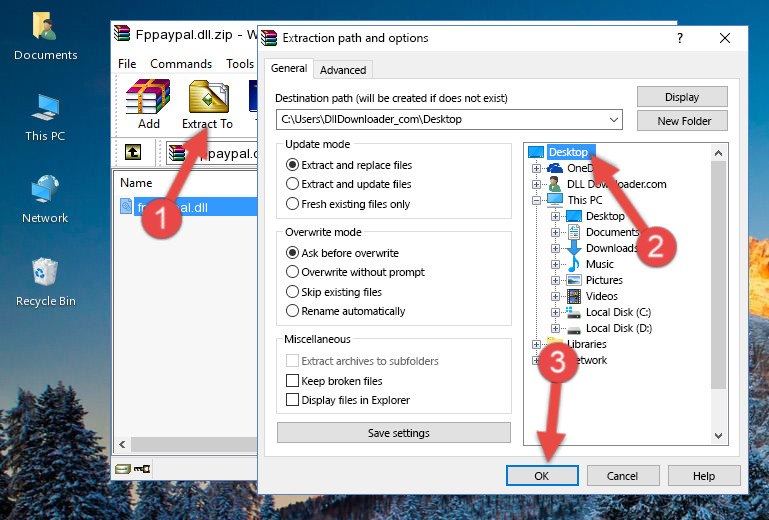
Task: Switch to the General tab
Action: click(x=289, y=68)
